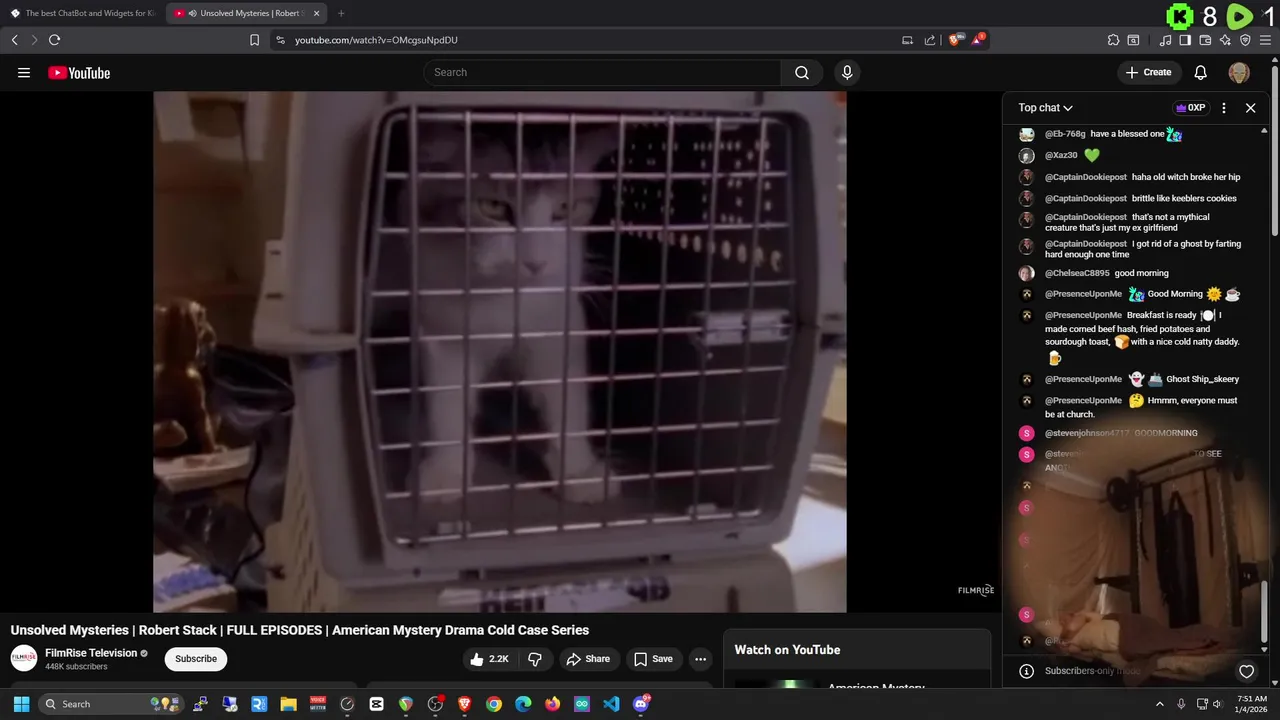The width and height of the screenshot is (1280, 720).
Task: Open YouTube notifications bell
Action: [1201, 72]
